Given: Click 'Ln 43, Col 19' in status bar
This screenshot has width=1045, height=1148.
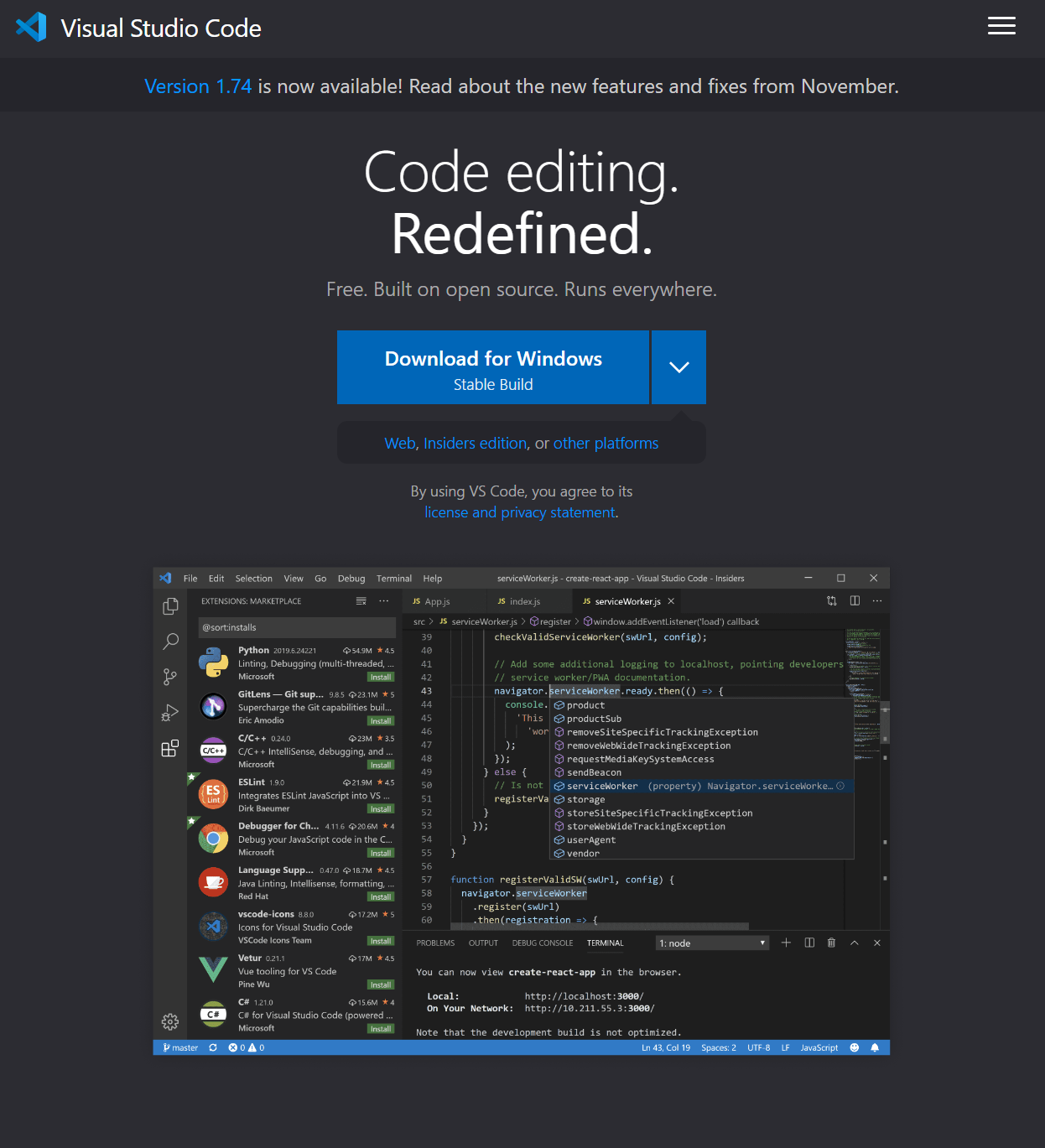Looking at the screenshot, I should 666,1047.
